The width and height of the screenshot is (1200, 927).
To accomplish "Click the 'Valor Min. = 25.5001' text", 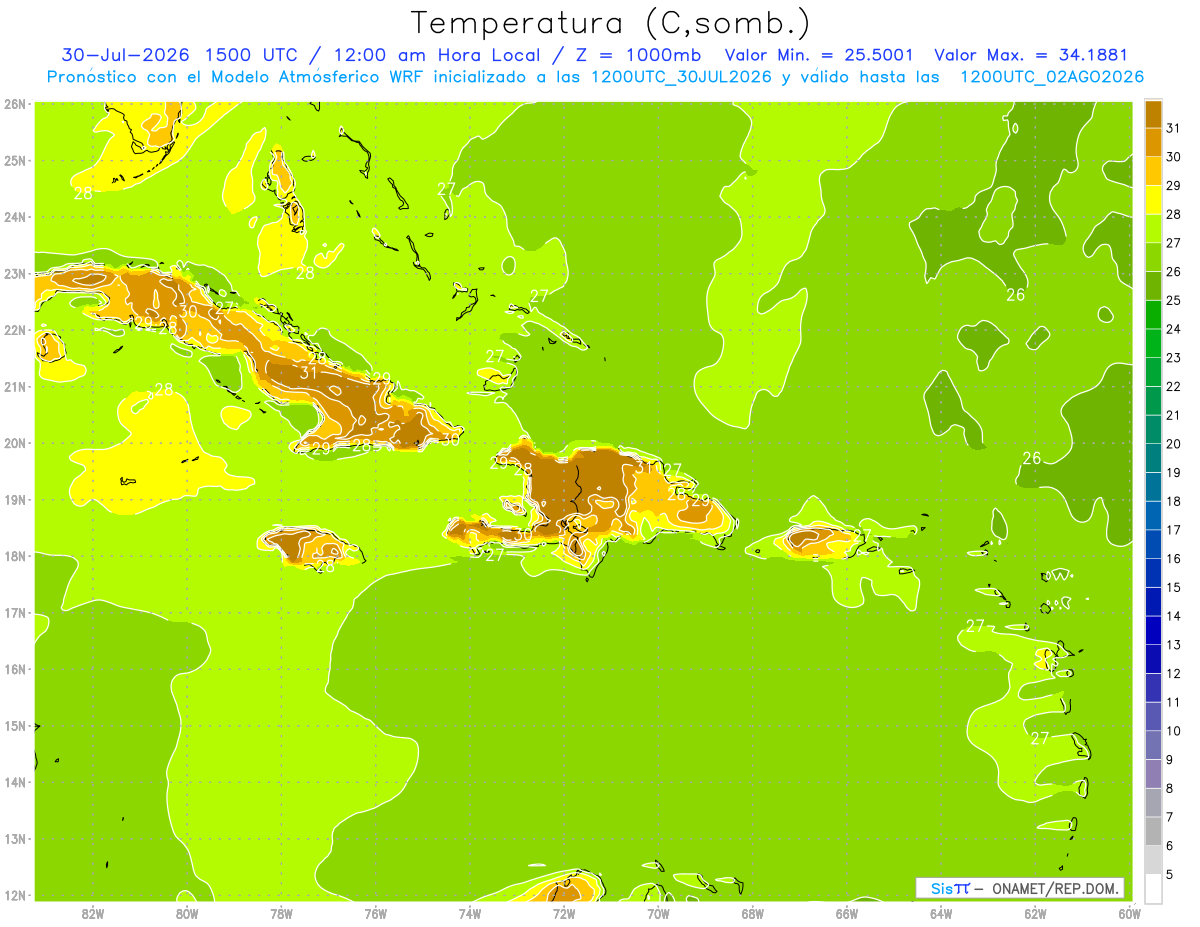I will [x=819, y=55].
